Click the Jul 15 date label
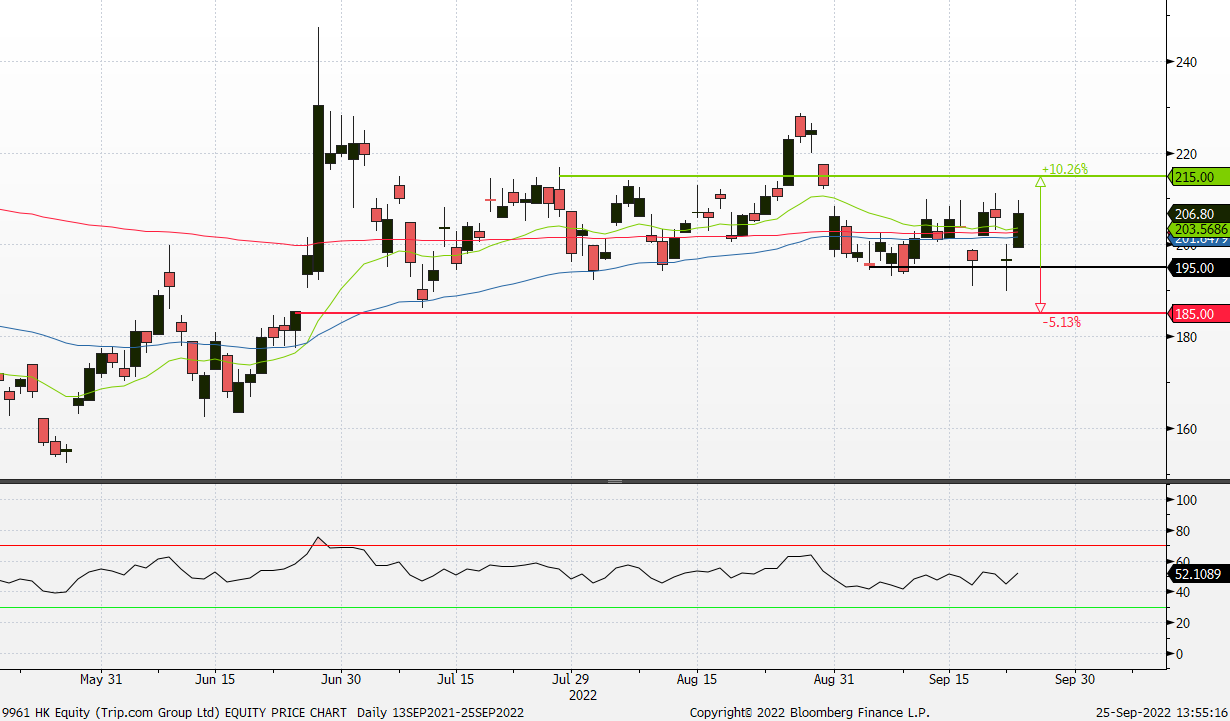The height and width of the screenshot is (721, 1230). click(x=455, y=679)
